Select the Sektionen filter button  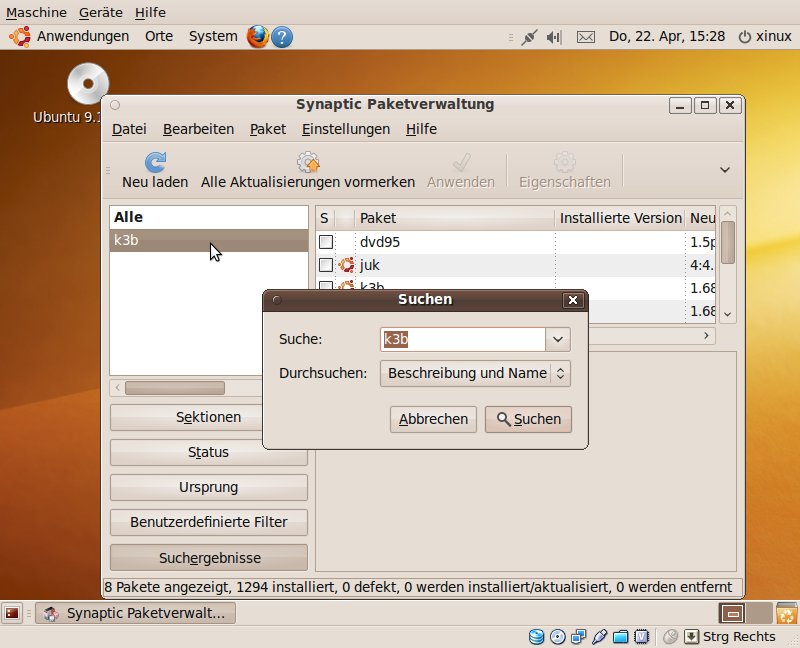(x=208, y=417)
